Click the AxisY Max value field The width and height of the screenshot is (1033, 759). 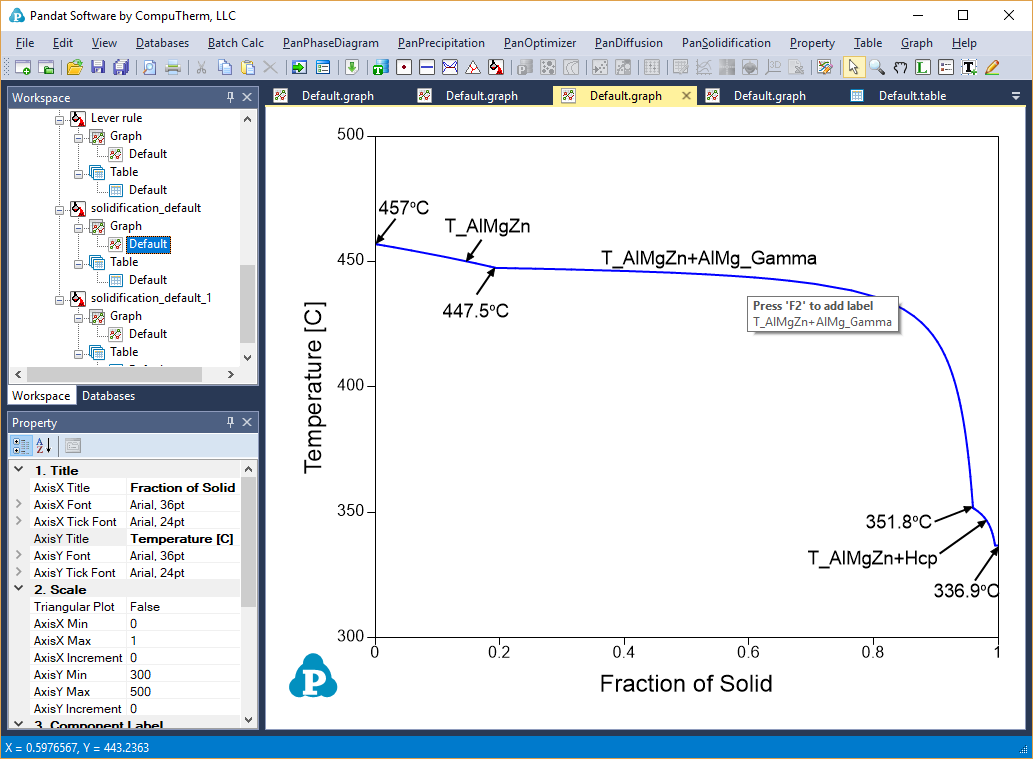pyautogui.click(x=185, y=692)
